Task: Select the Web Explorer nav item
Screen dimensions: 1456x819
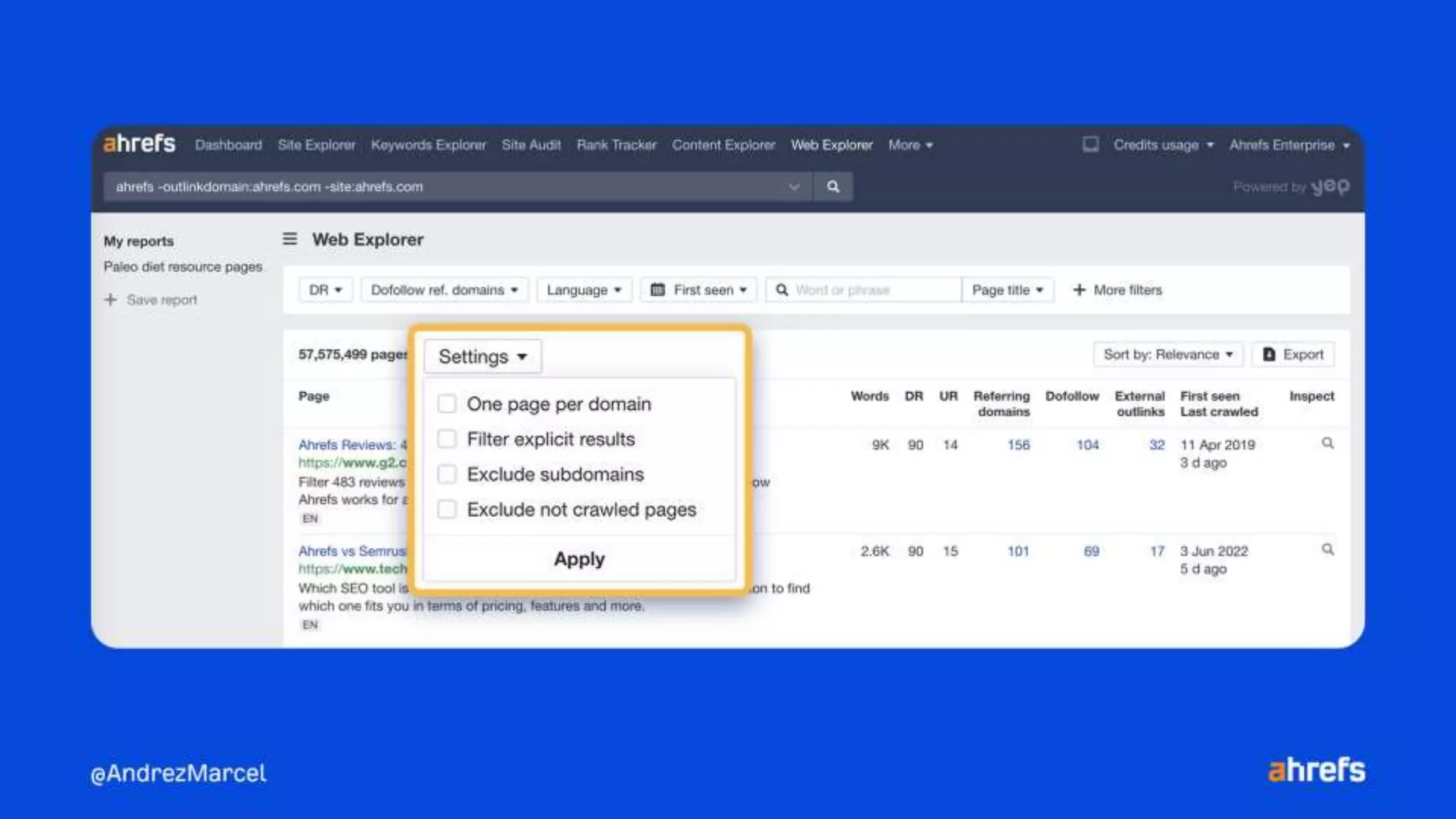Action: tap(832, 145)
